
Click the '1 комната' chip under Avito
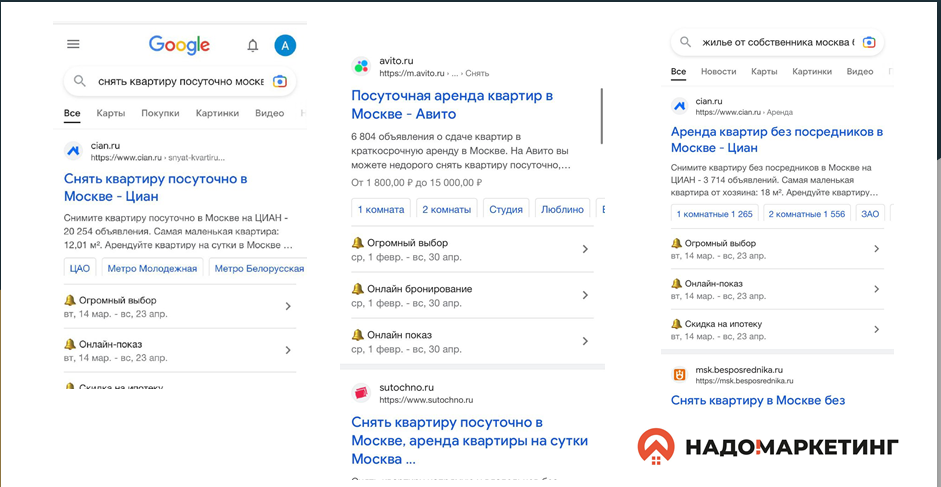click(x=380, y=210)
